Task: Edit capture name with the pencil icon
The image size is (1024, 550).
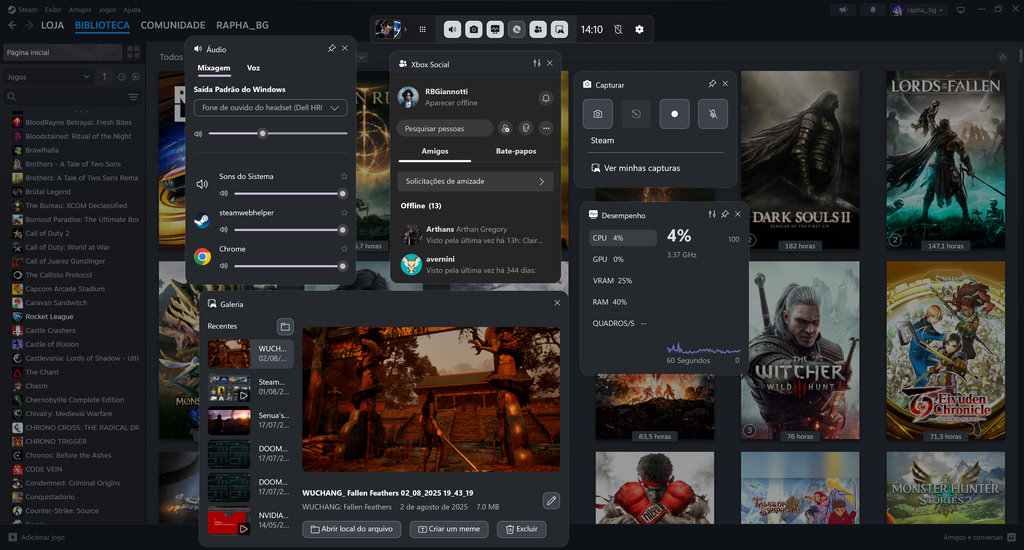Action: pos(551,500)
